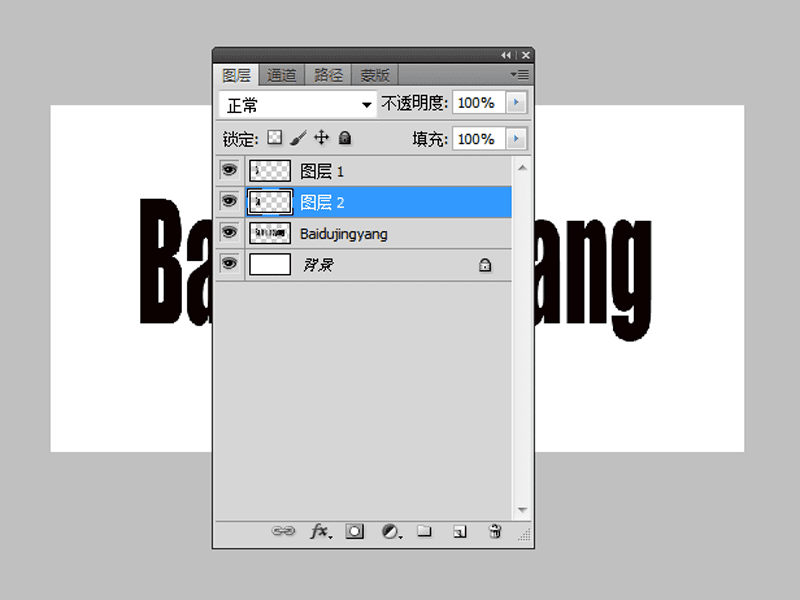Select the 图层 1 layer name
Image resolution: width=800 pixels, height=600 pixels.
point(322,171)
